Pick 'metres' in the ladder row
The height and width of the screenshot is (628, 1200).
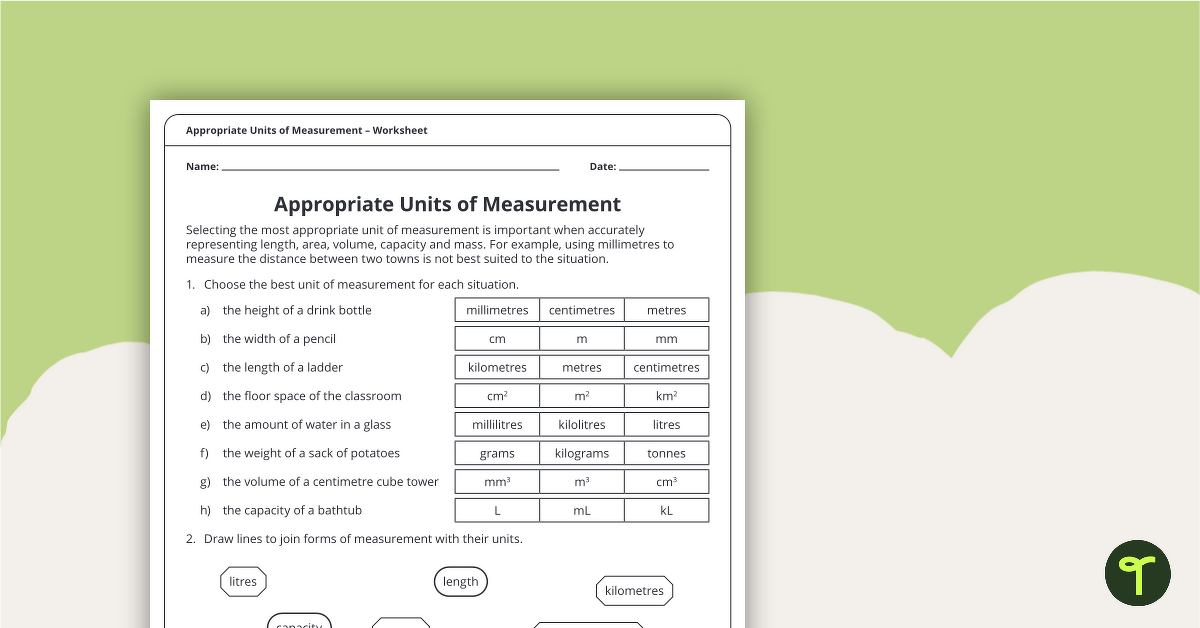[x=582, y=367]
